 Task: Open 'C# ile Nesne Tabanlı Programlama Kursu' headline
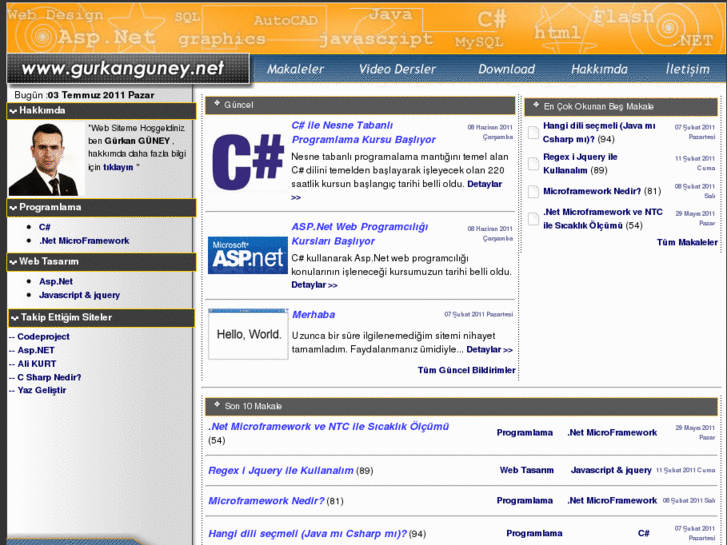click(364, 132)
